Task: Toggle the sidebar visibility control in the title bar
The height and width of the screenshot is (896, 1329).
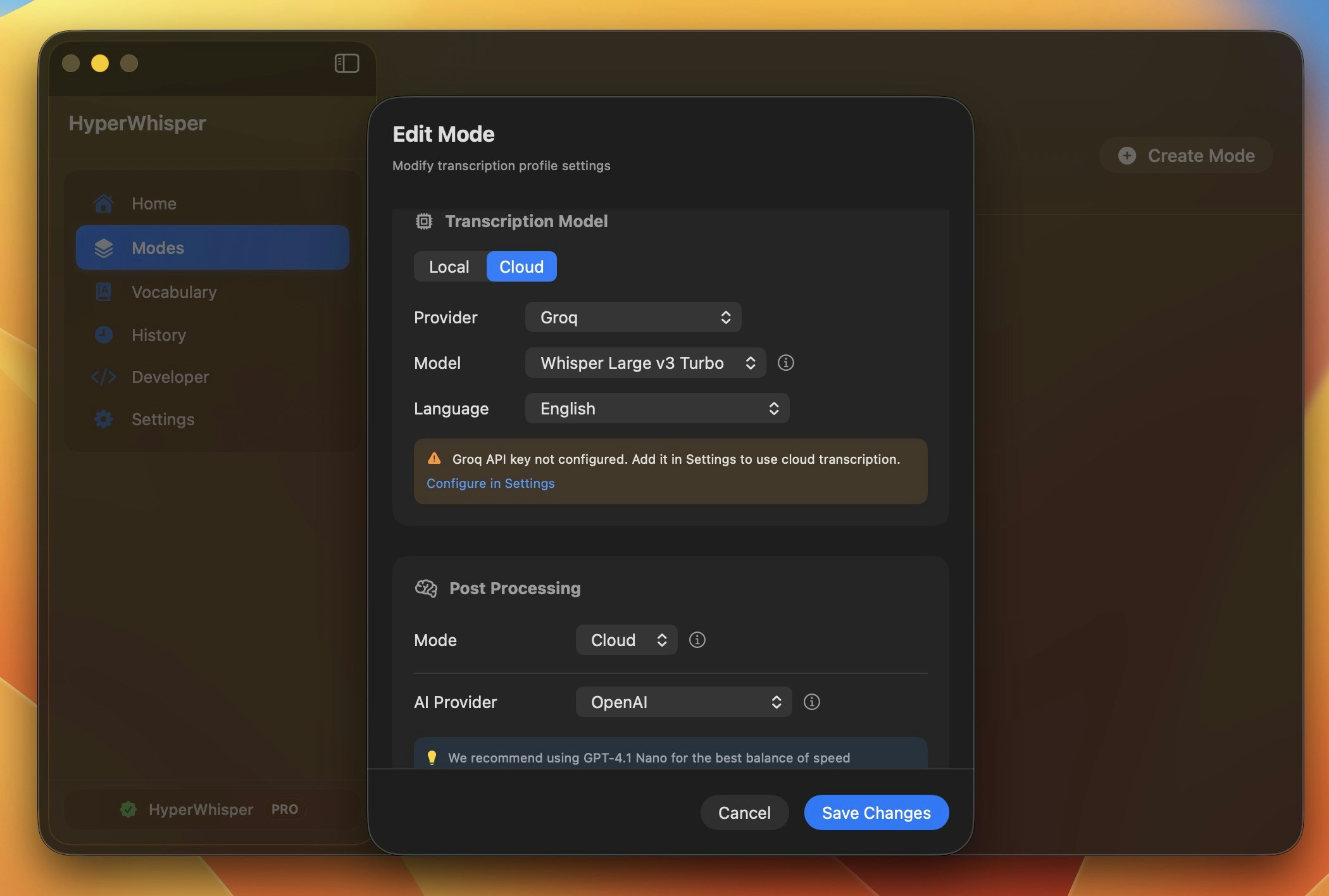Action: (346, 63)
